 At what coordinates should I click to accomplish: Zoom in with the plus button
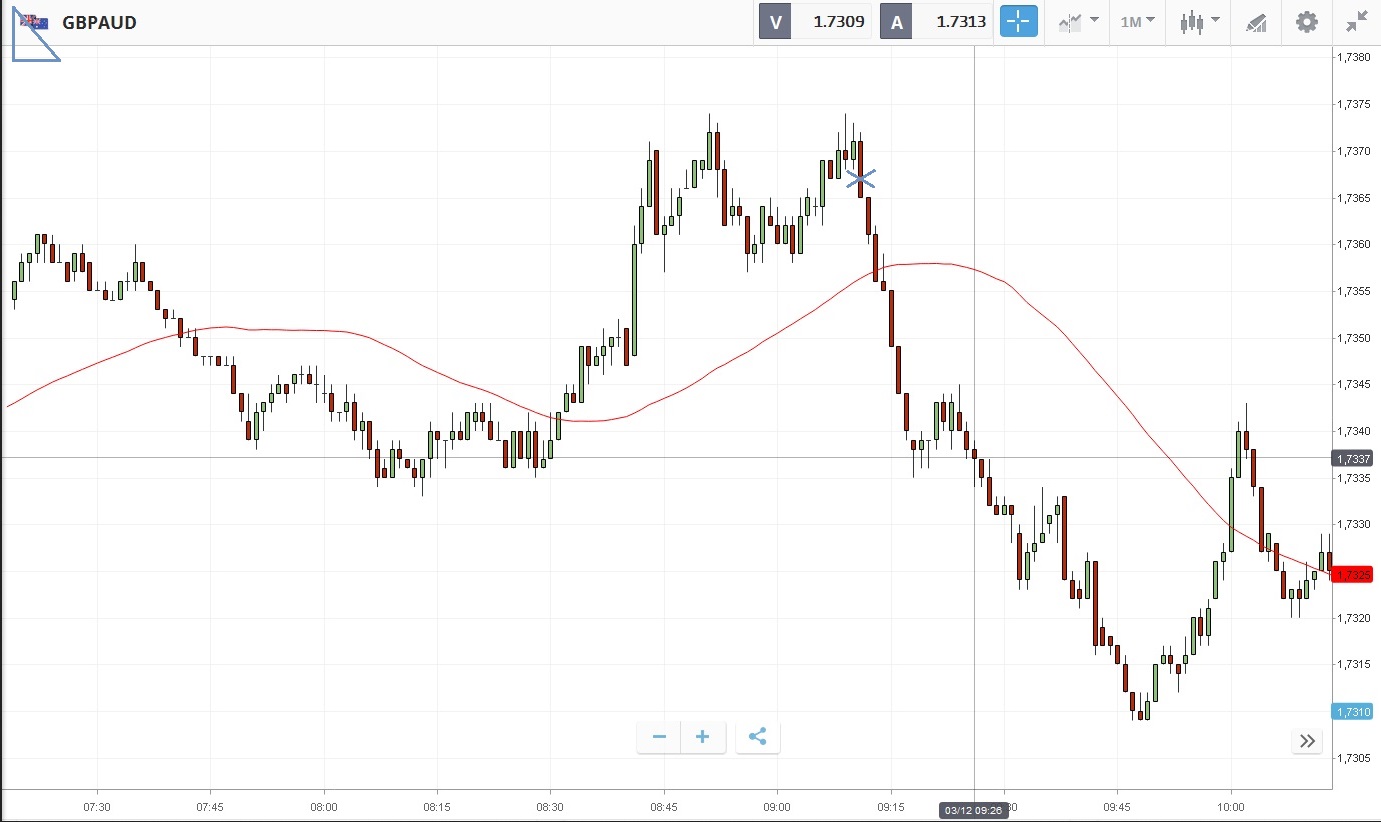(x=702, y=737)
